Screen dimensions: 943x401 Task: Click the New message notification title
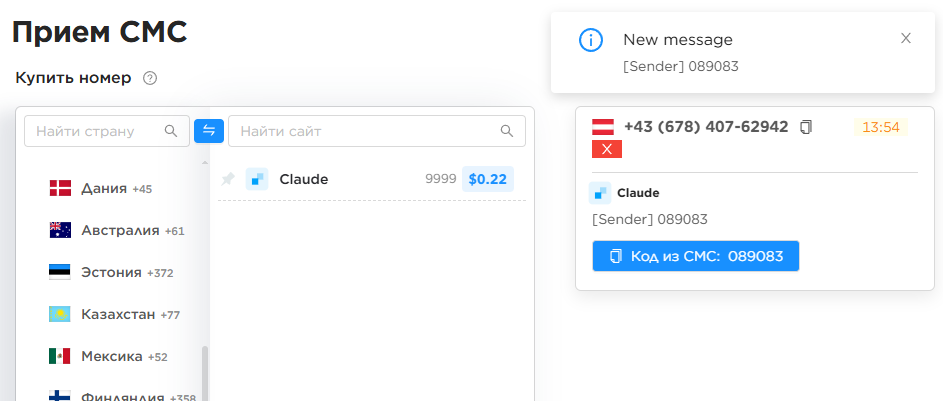[678, 40]
